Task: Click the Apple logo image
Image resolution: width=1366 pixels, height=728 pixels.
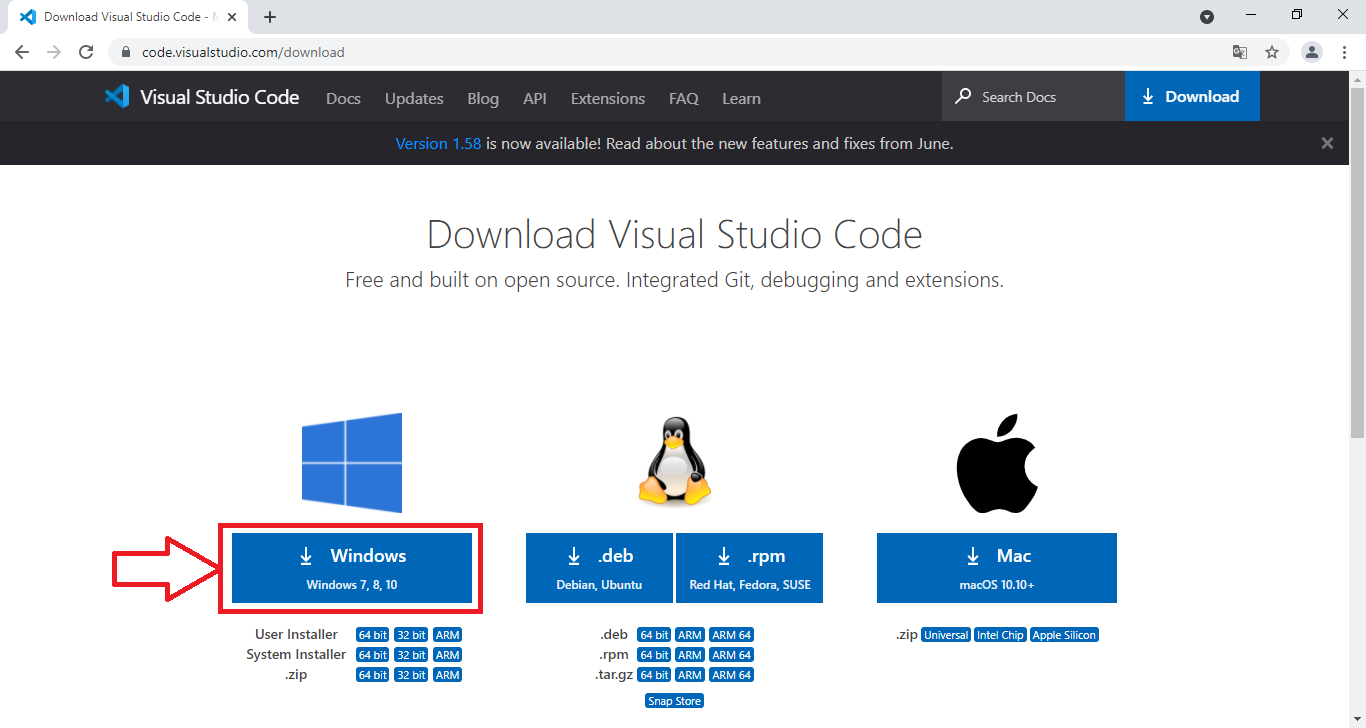Action: 997,462
